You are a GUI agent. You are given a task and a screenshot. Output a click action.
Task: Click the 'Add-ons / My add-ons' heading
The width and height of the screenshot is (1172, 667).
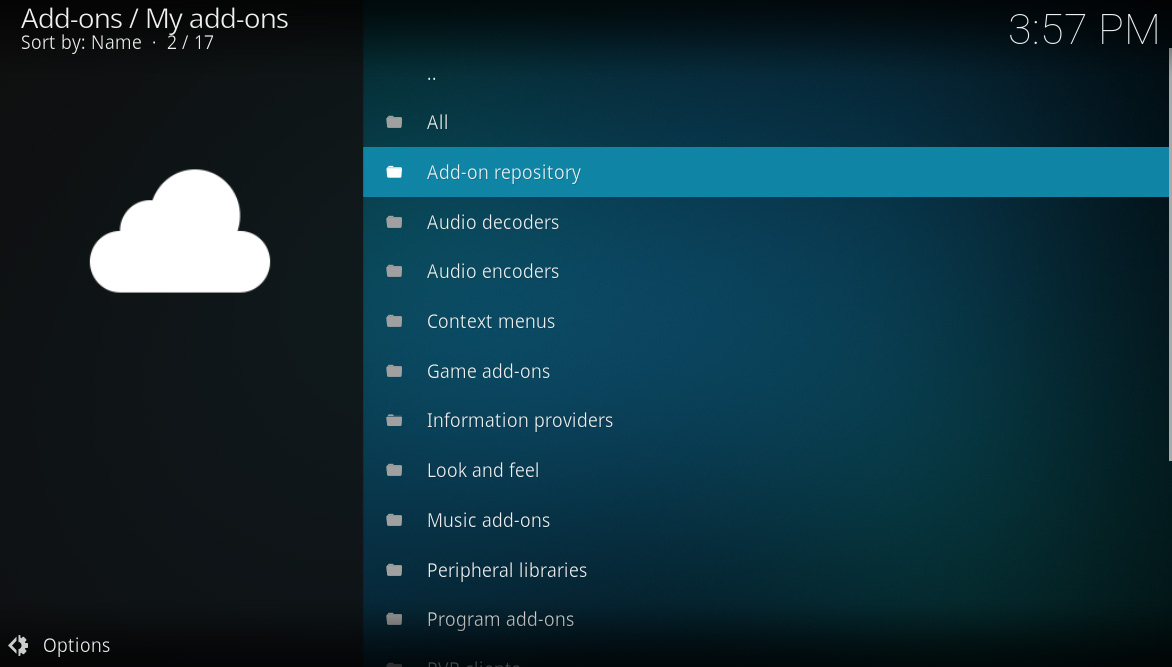(x=155, y=19)
